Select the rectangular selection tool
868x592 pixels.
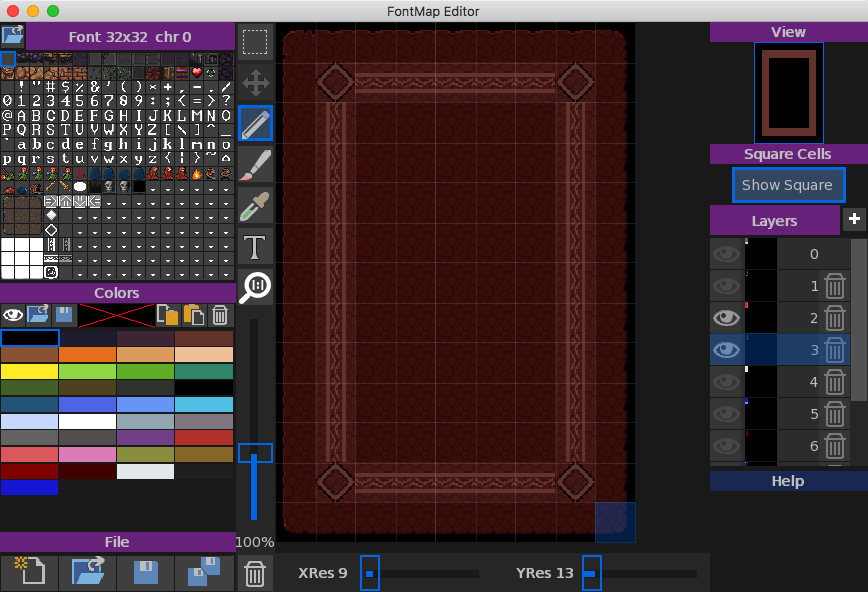tap(255, 42)
